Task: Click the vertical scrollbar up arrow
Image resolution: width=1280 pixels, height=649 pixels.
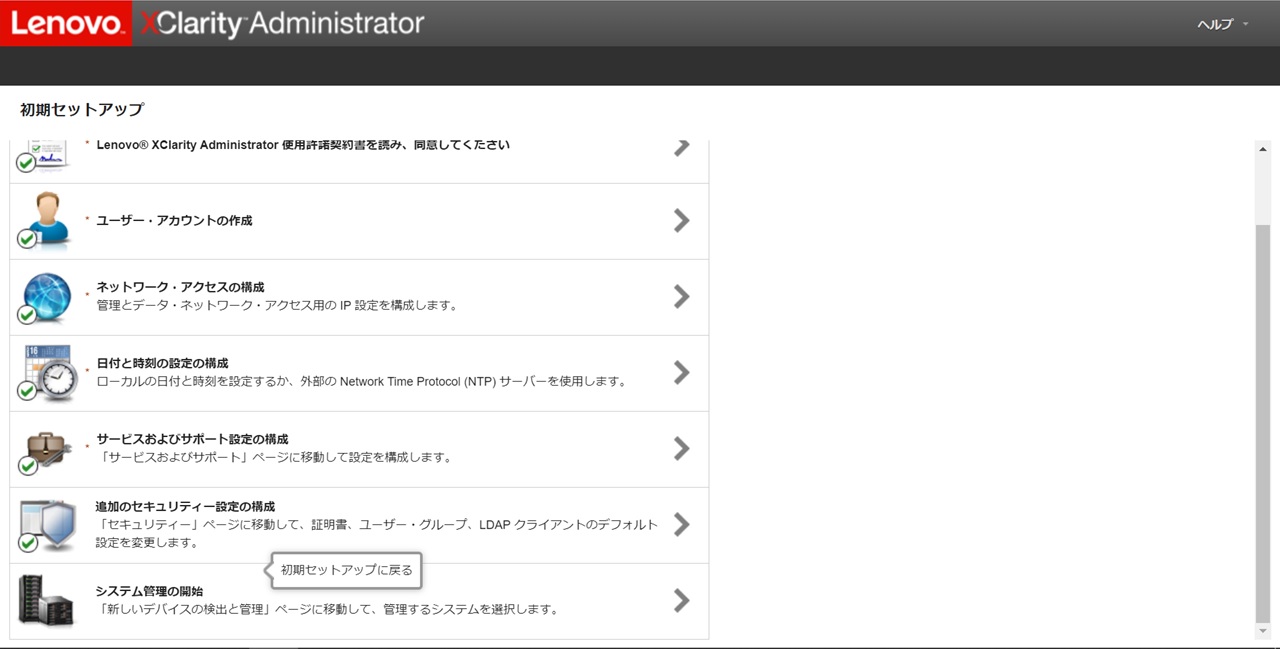Action: tap(1262, 149)
